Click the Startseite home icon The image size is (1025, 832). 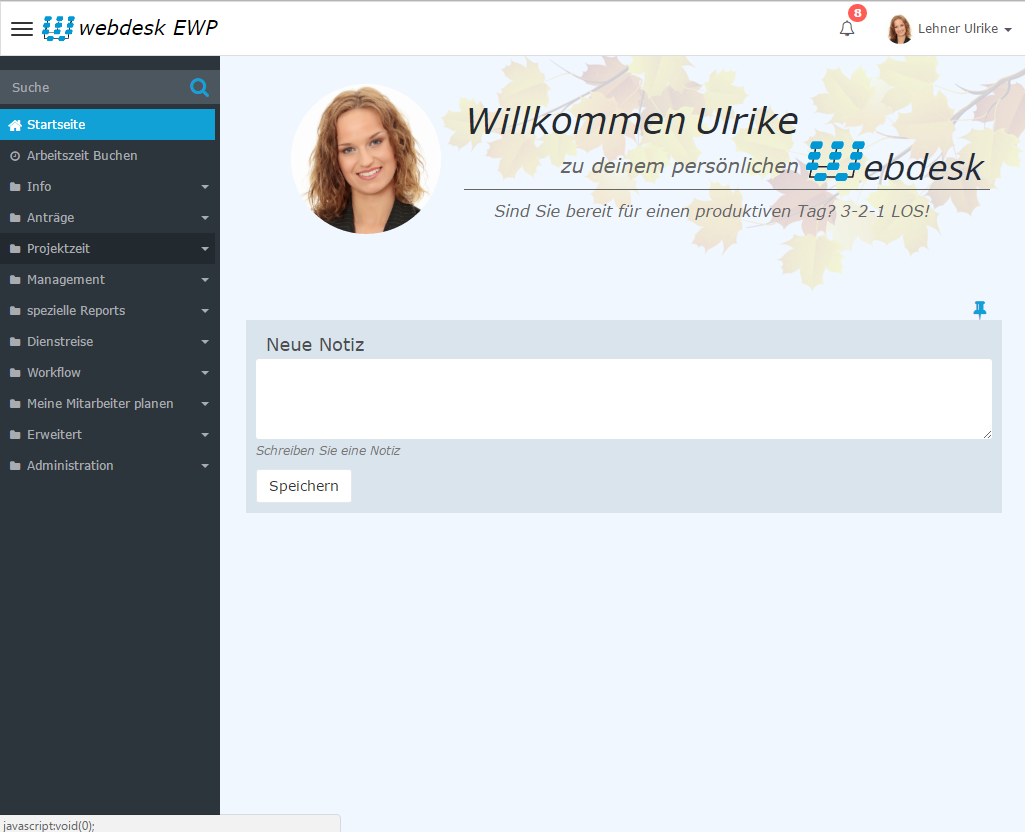(x=15, y=125)
